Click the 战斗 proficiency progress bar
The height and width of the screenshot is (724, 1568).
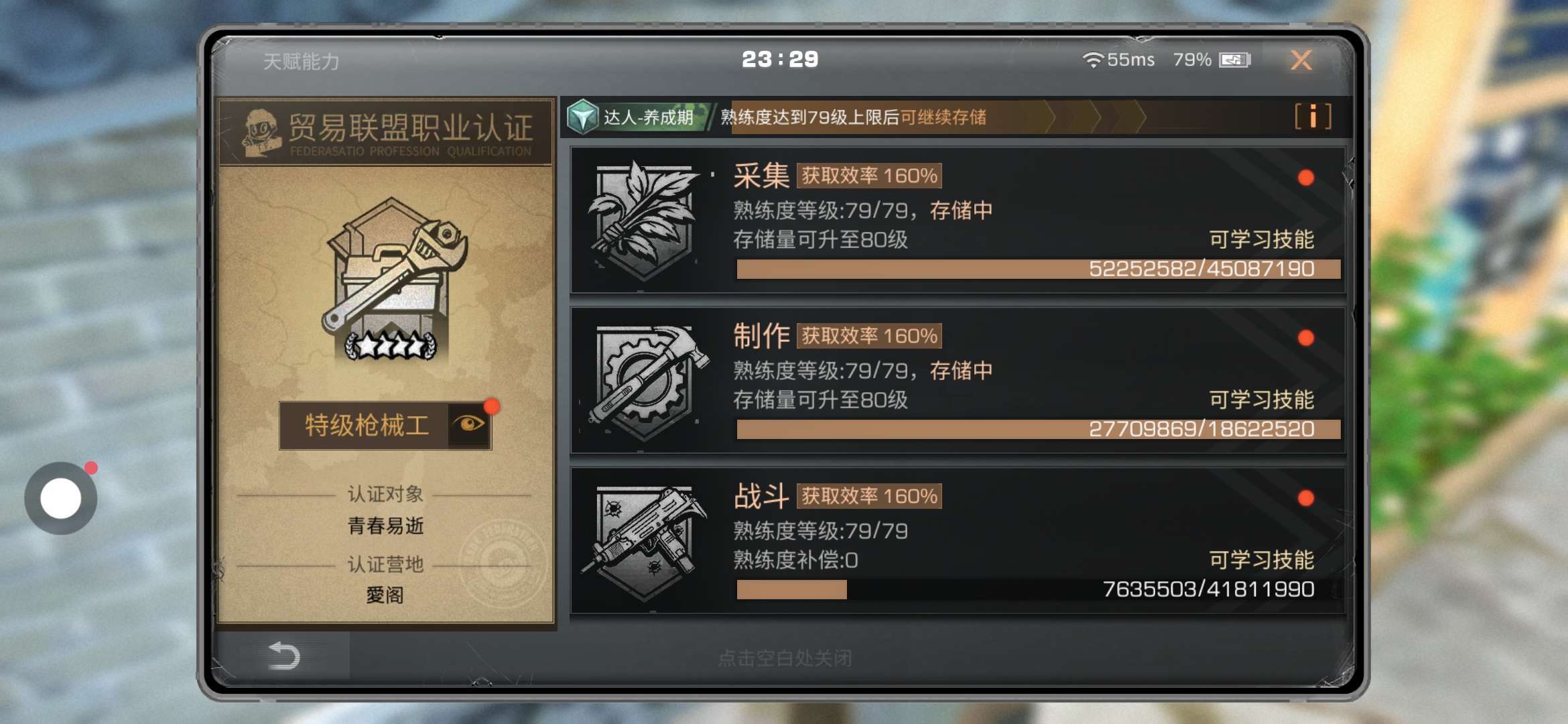[1038, 589]
